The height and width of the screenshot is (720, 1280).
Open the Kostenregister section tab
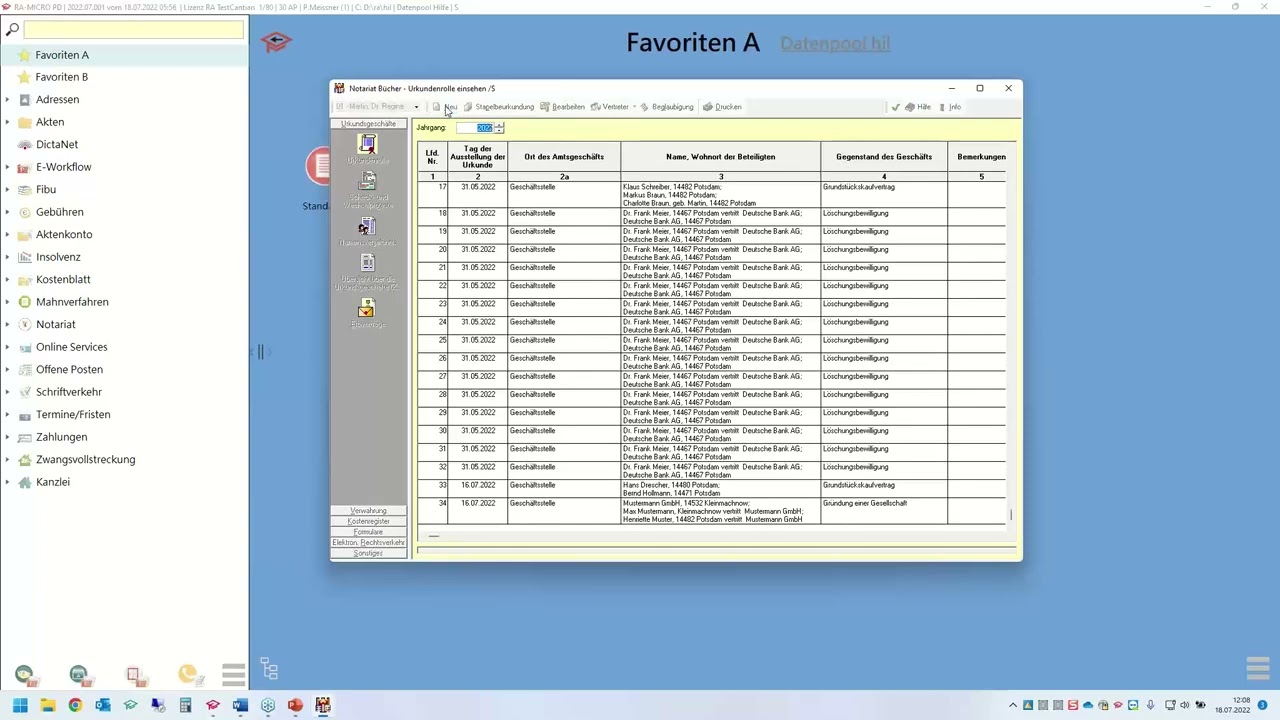click(x=368, y=521)
